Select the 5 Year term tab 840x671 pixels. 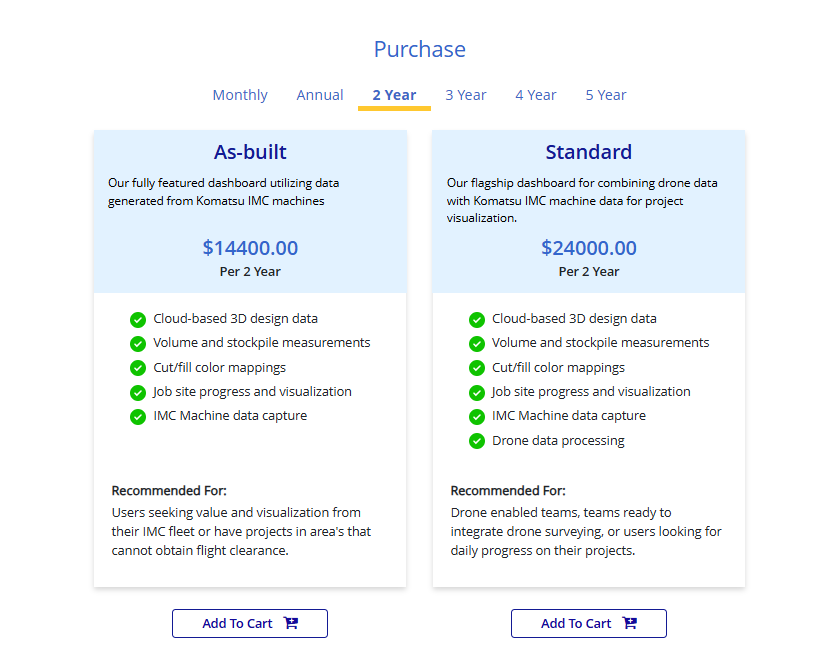[x=606, y=95]
